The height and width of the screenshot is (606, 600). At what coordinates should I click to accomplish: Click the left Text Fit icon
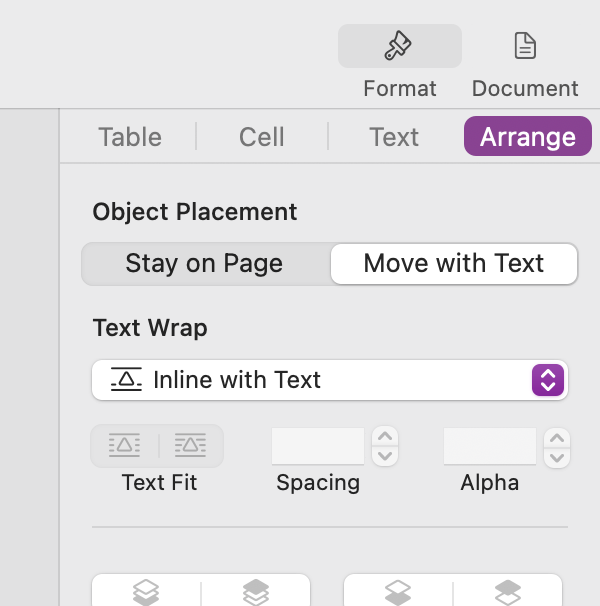click(x=125, y=446)
